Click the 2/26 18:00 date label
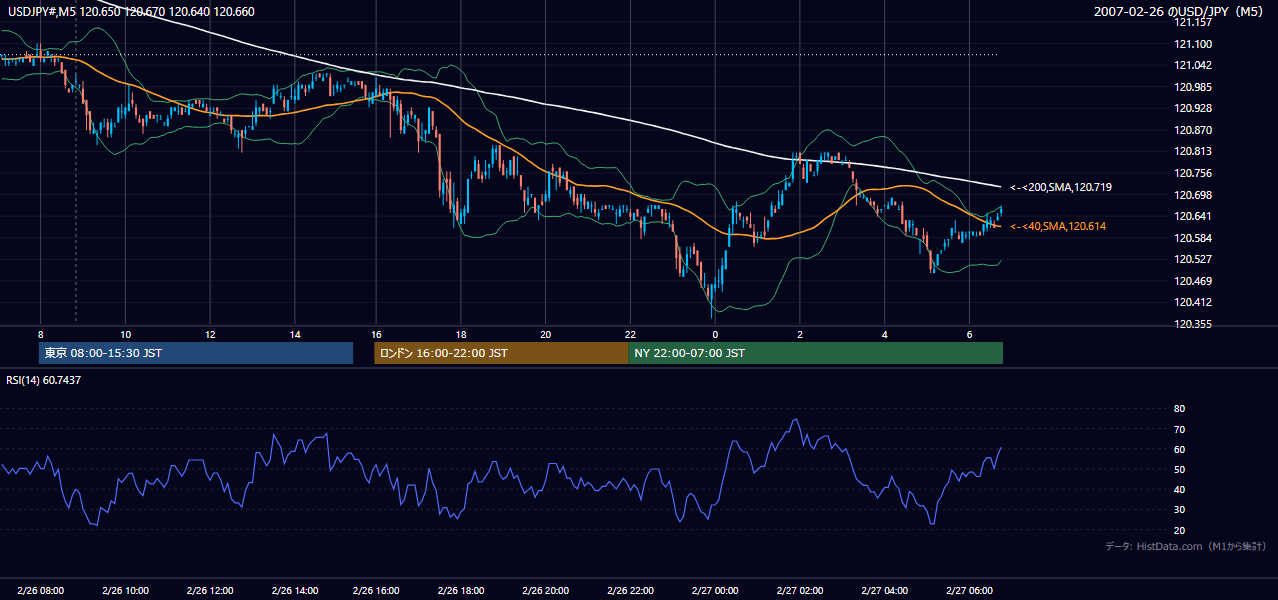This screenshot has width=1278, height=600. pos(460,591)
